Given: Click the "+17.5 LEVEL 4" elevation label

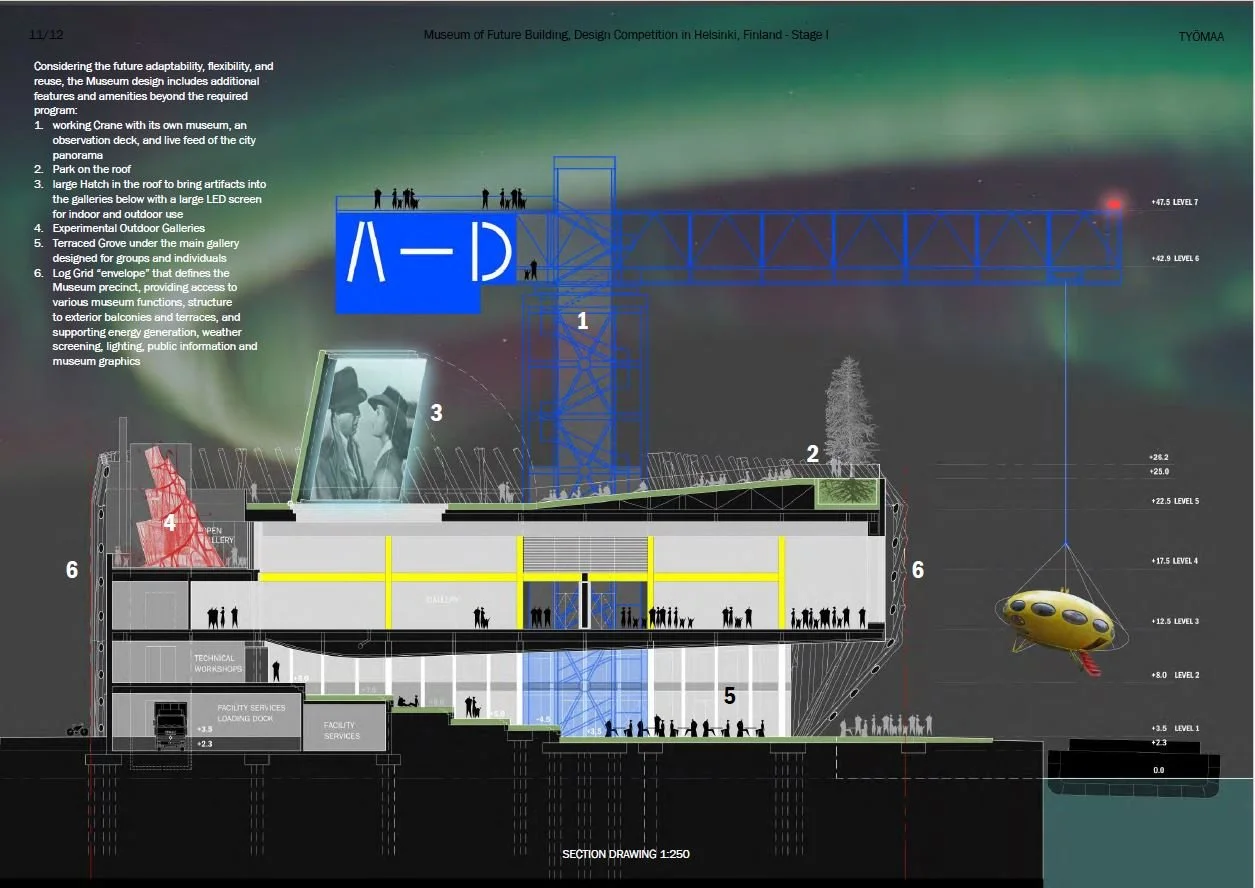Looking at the screenshot, I should pos(1175,561).
